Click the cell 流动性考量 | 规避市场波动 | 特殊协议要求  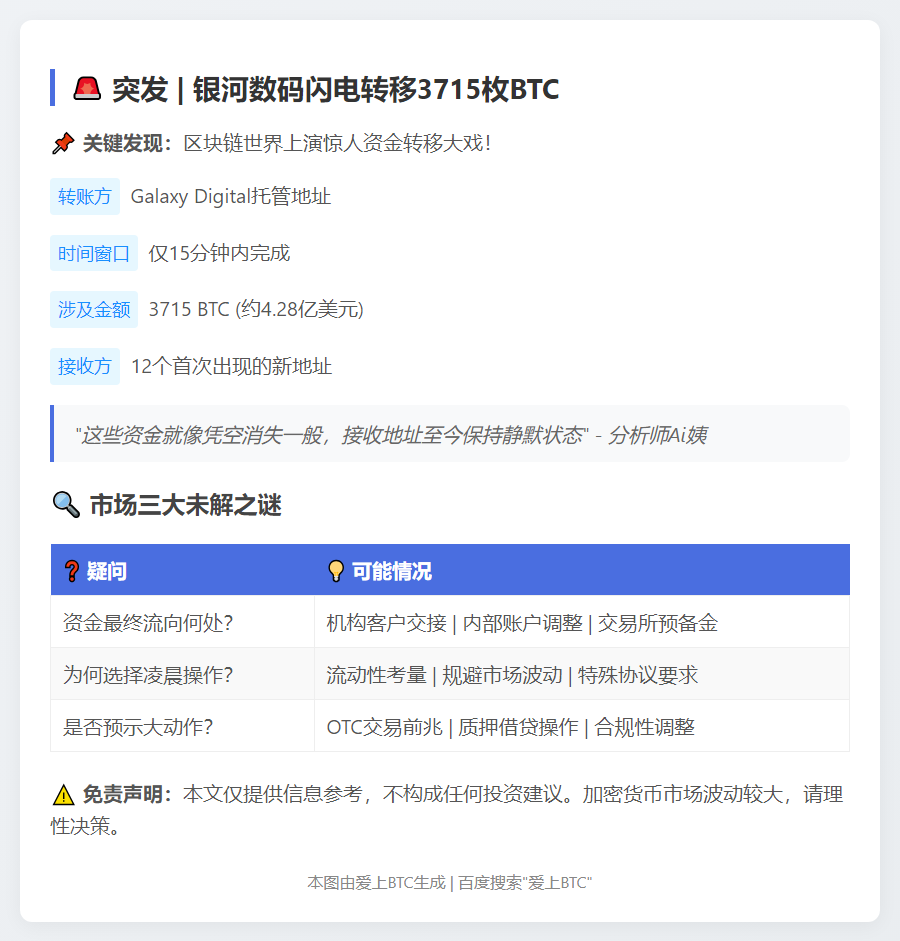(582, 675)
